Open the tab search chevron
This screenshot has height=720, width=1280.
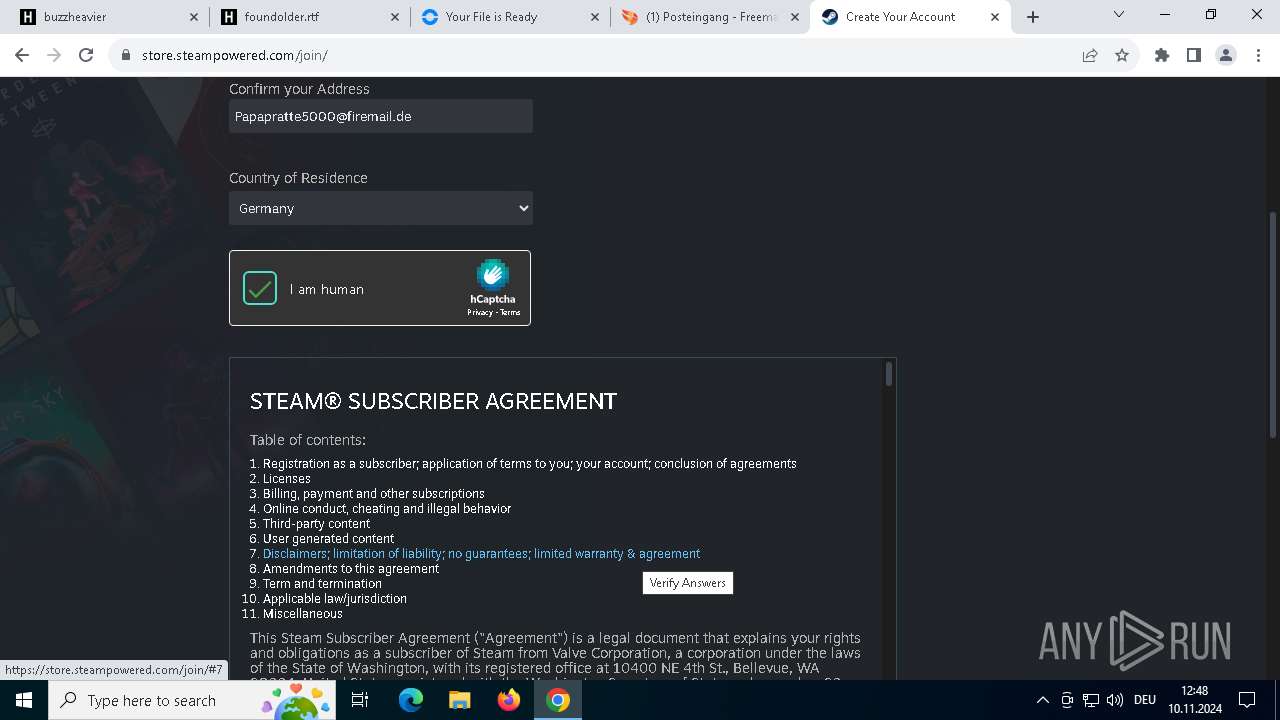coord(1119,14)
